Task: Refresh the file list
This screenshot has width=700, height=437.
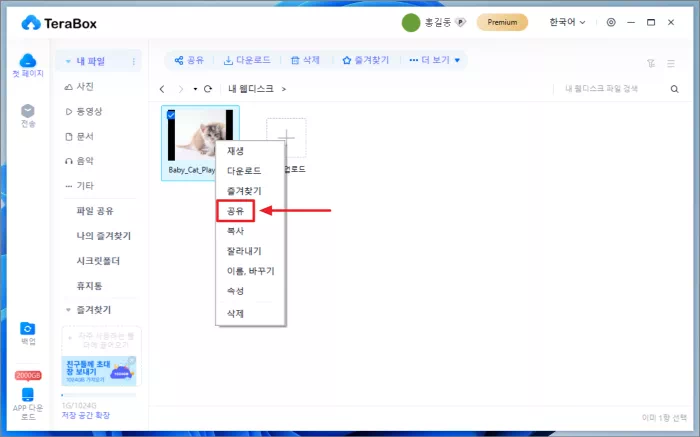Action: point(208,89)
